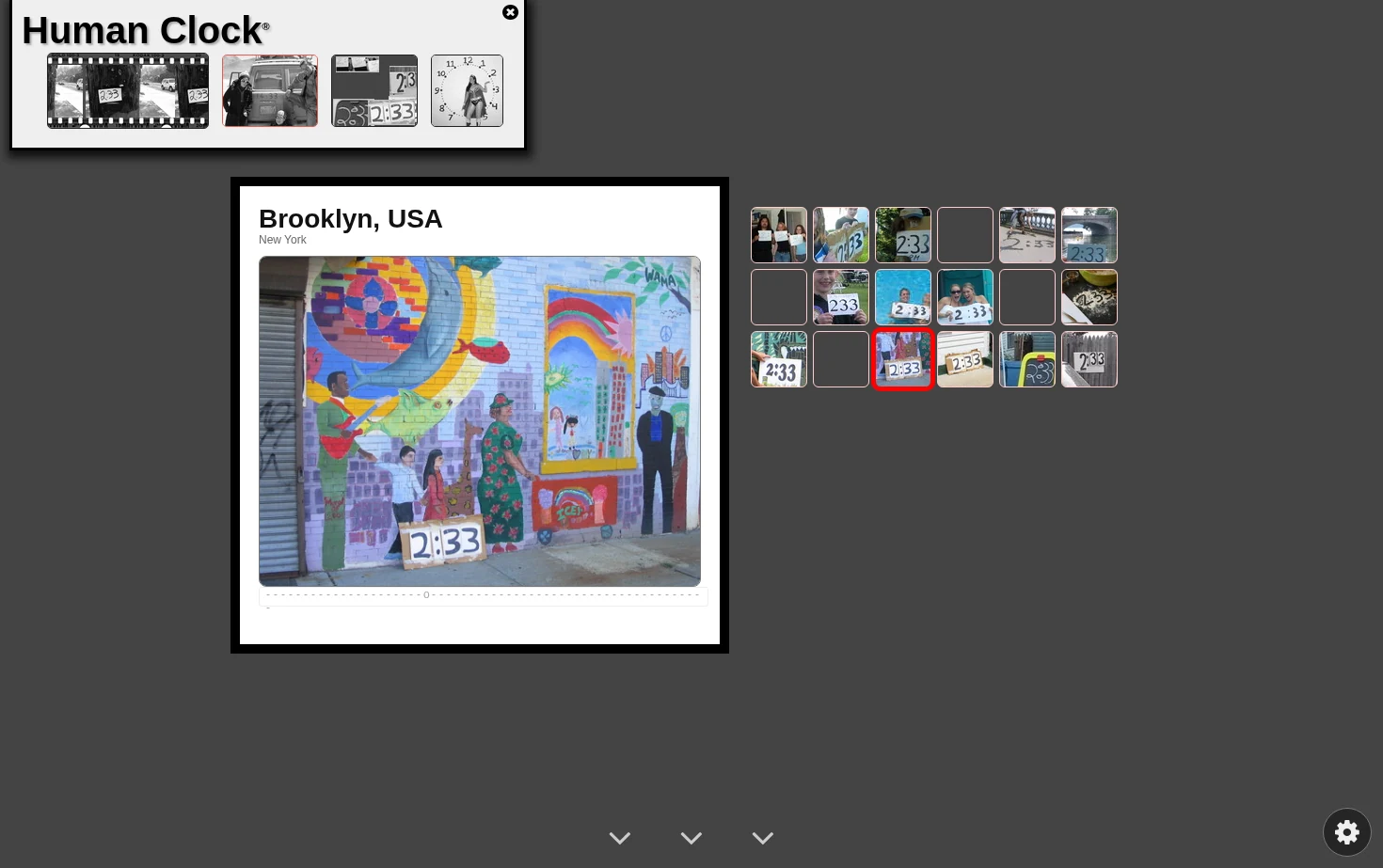Click the Human Clock title
The height and width of the screenshot is (868, 1383).
pyautogui.click(x=142, y=30)
